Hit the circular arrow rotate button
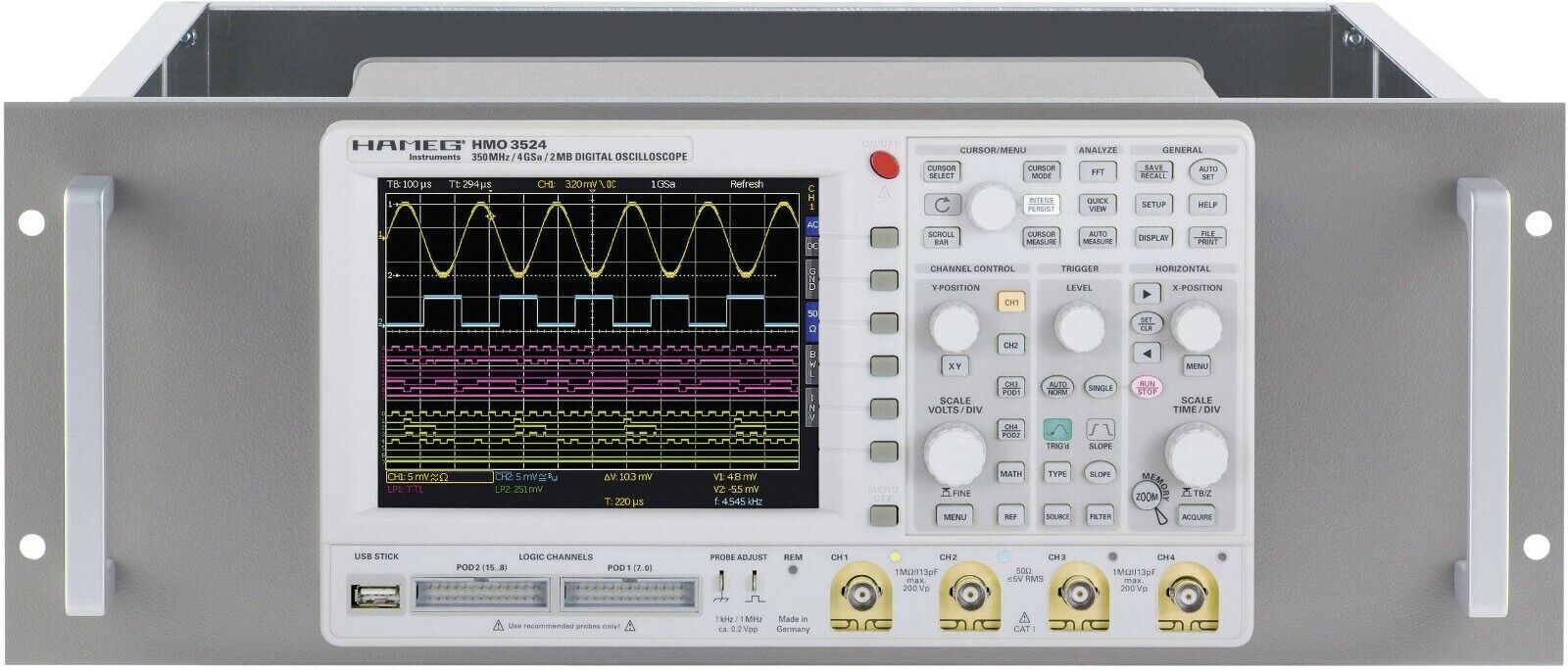The height and width of the screenshot is (670, 1568). (x=942, y=204)
